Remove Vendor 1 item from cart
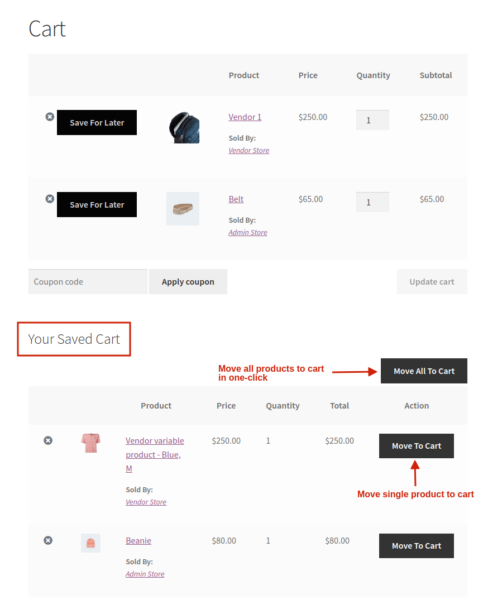 pos(50,117)
